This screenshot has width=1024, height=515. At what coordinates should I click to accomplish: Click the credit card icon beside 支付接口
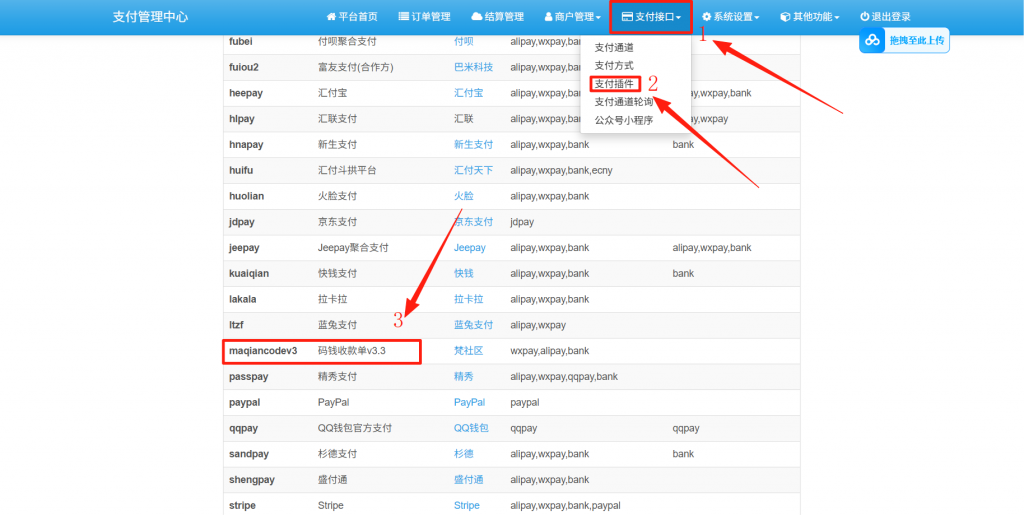(627, 17)
